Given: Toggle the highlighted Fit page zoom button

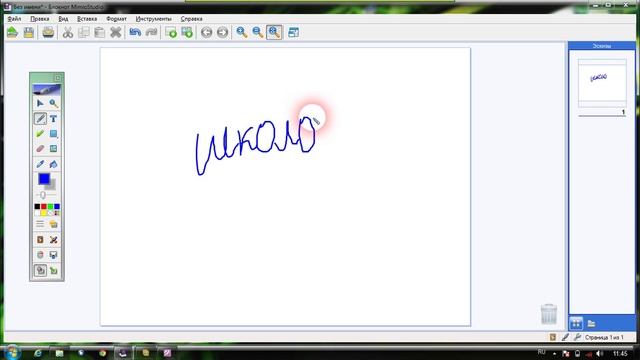Looking at the screenshot, I should [x=274, y=32].
